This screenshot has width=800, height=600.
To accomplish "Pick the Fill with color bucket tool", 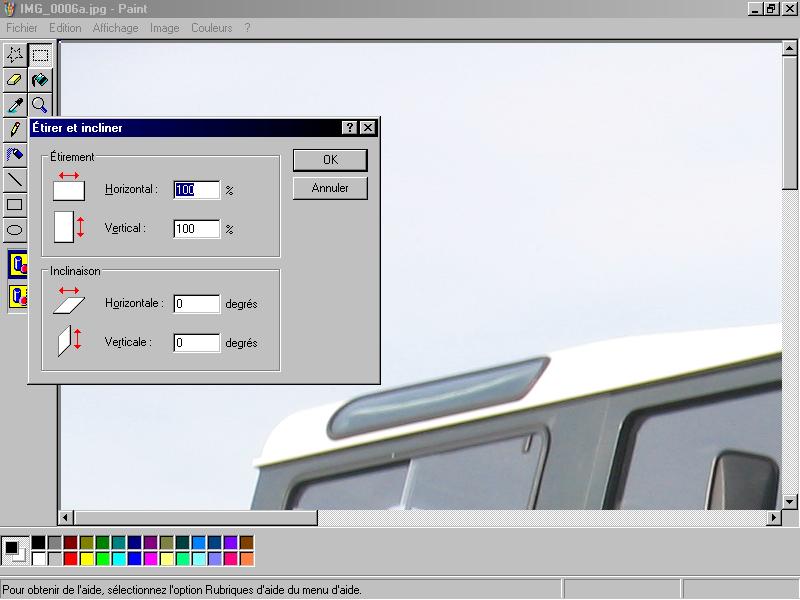I will pos(40,80).
